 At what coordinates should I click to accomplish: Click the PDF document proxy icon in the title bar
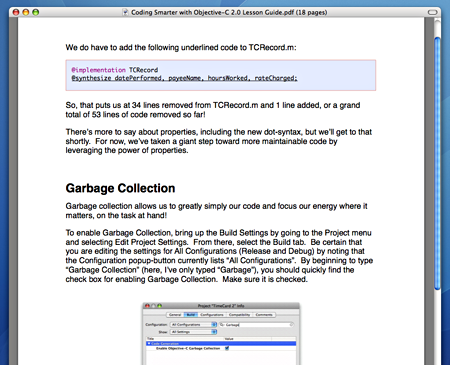125,12
